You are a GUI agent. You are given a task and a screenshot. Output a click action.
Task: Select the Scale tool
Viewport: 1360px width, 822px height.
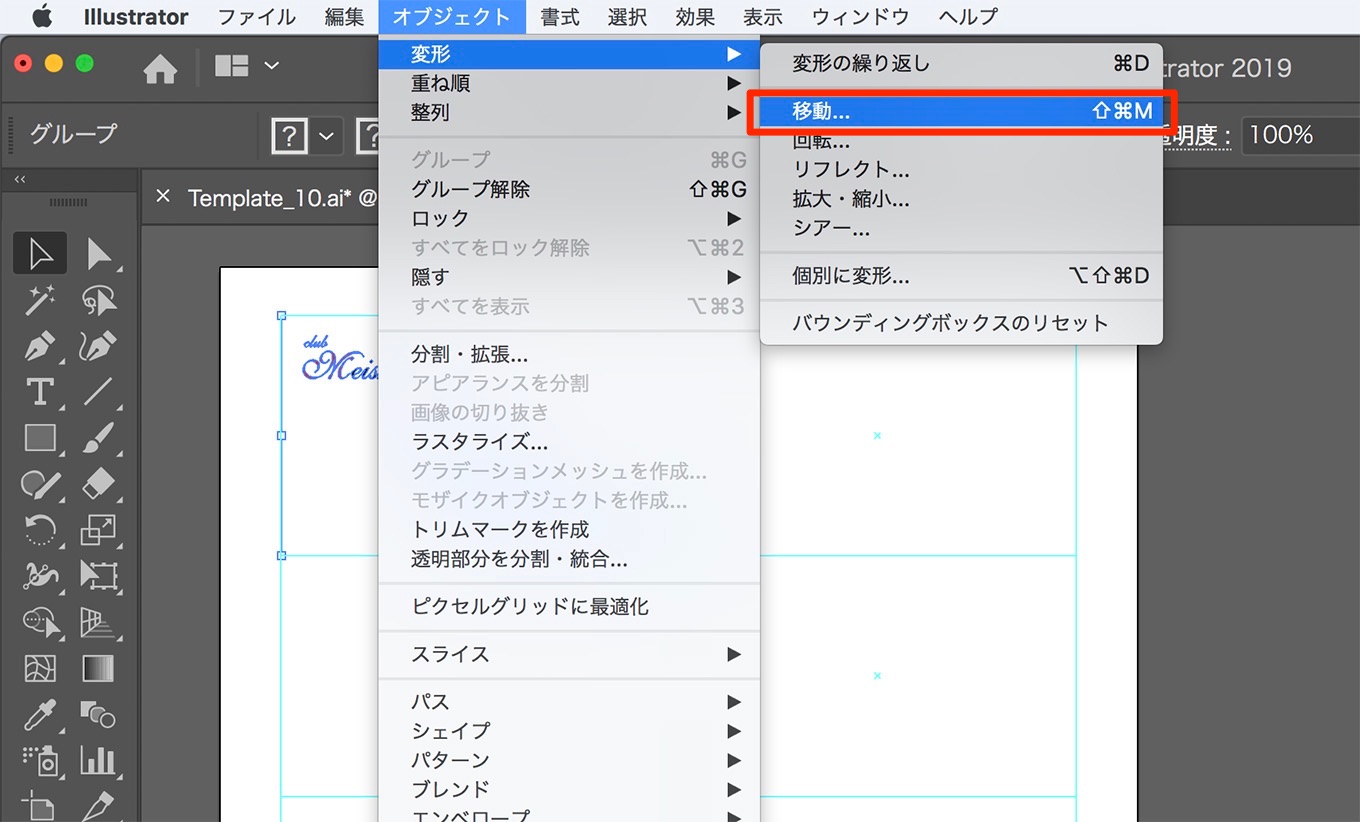tap(98, 530)
